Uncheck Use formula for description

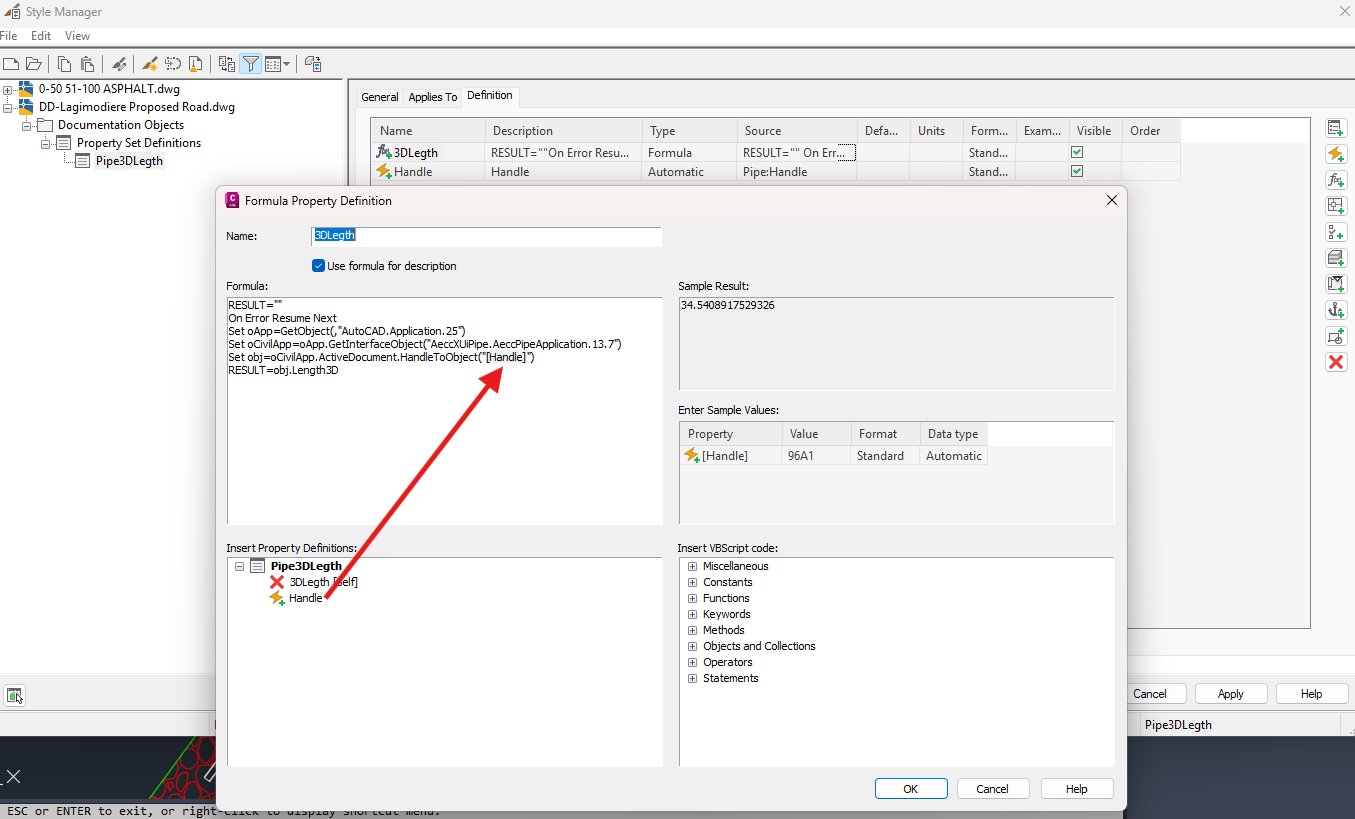[318, 266]
